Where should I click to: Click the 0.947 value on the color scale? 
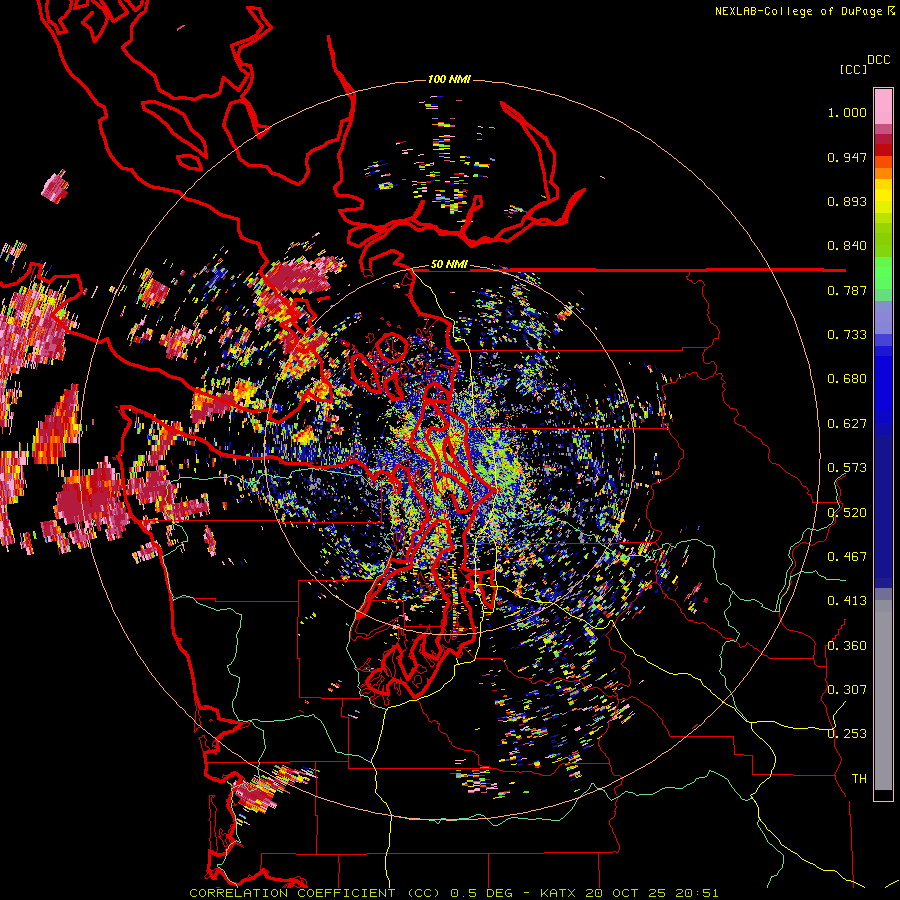[847, 157]
